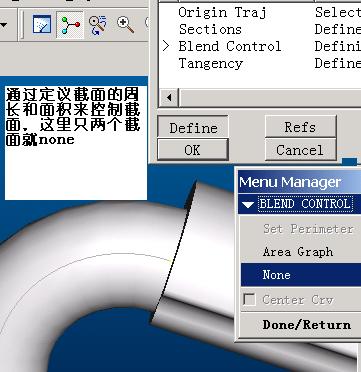This screenshot has height=372, width=361.
Task: Open the toolbar dropdown arrow beside the toolbar grip
Action: tap(4, 25)
